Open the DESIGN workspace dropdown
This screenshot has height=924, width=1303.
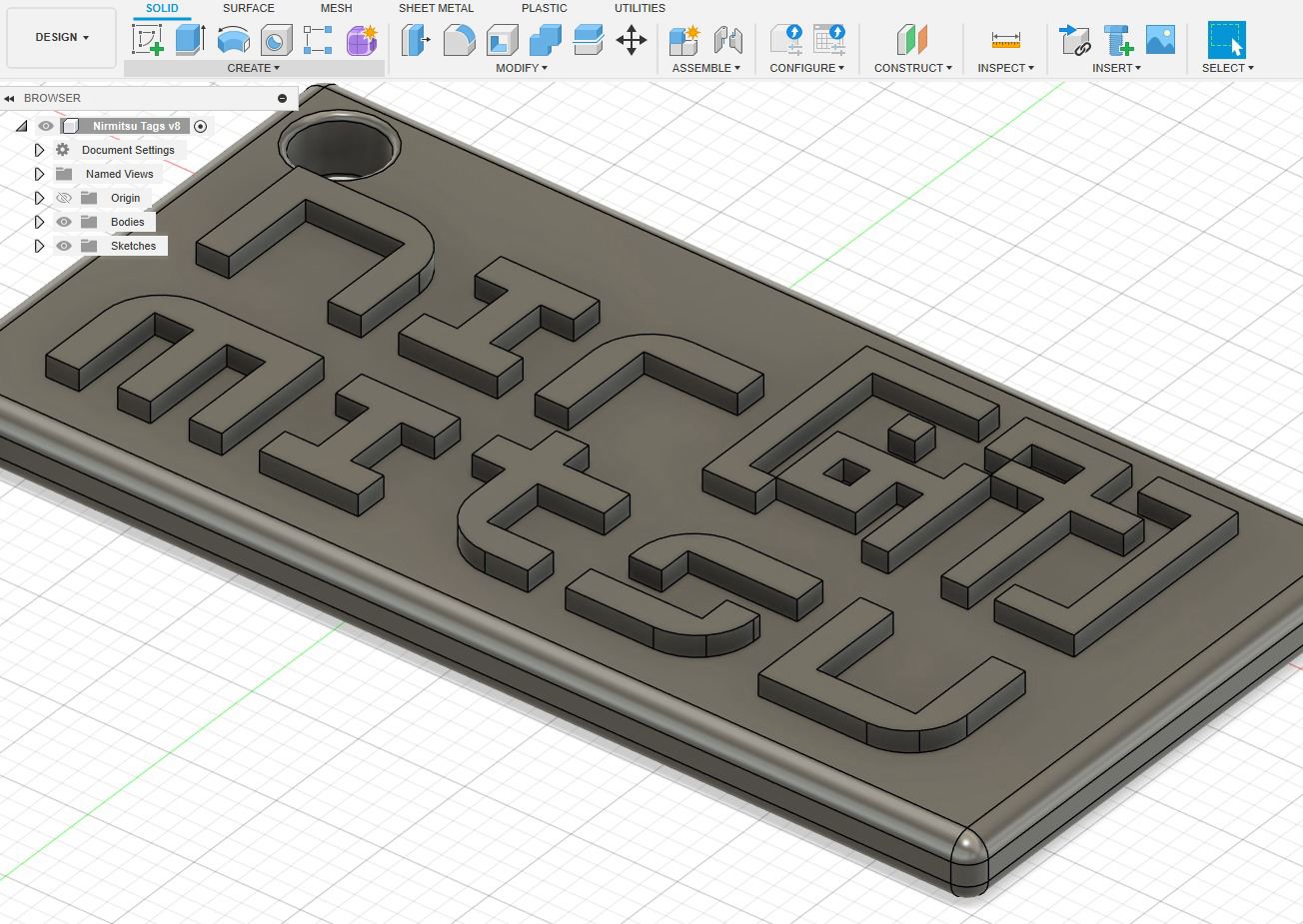61,37
